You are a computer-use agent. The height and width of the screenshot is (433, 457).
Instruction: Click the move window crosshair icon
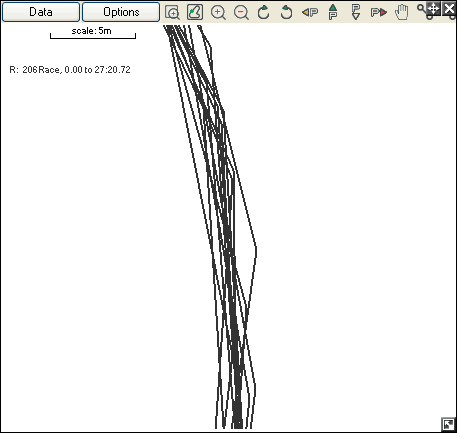433,8
